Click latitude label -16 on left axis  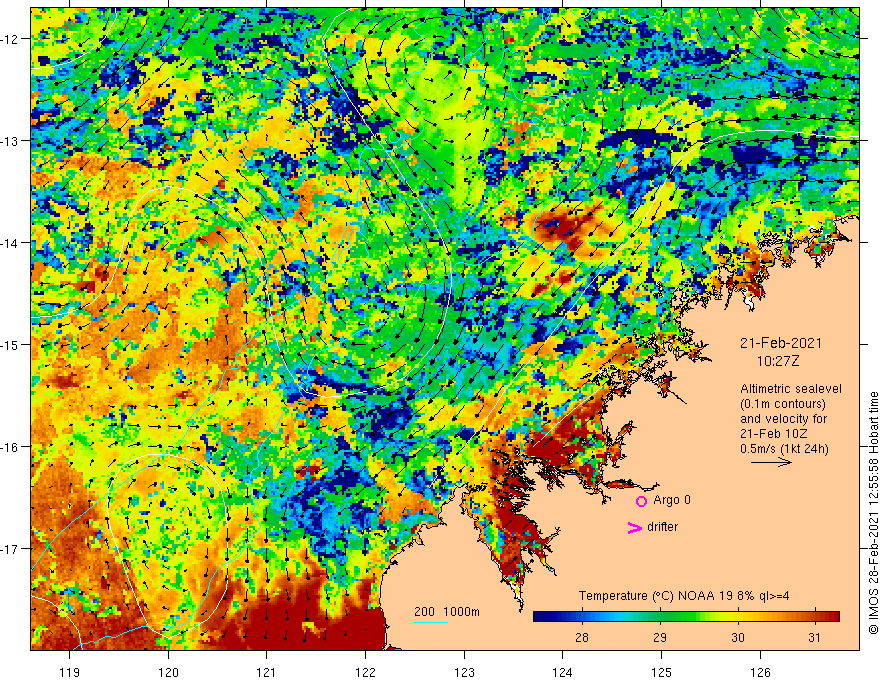click(x=11, y=447)
